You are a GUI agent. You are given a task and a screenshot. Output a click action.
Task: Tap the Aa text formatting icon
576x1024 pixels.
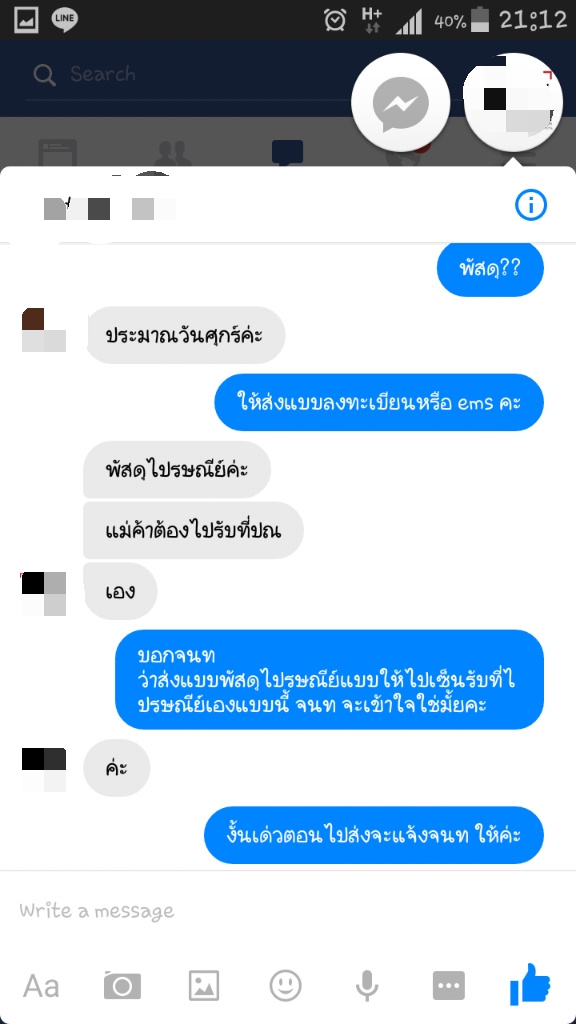pyautogui.click(x=41, y=986)
